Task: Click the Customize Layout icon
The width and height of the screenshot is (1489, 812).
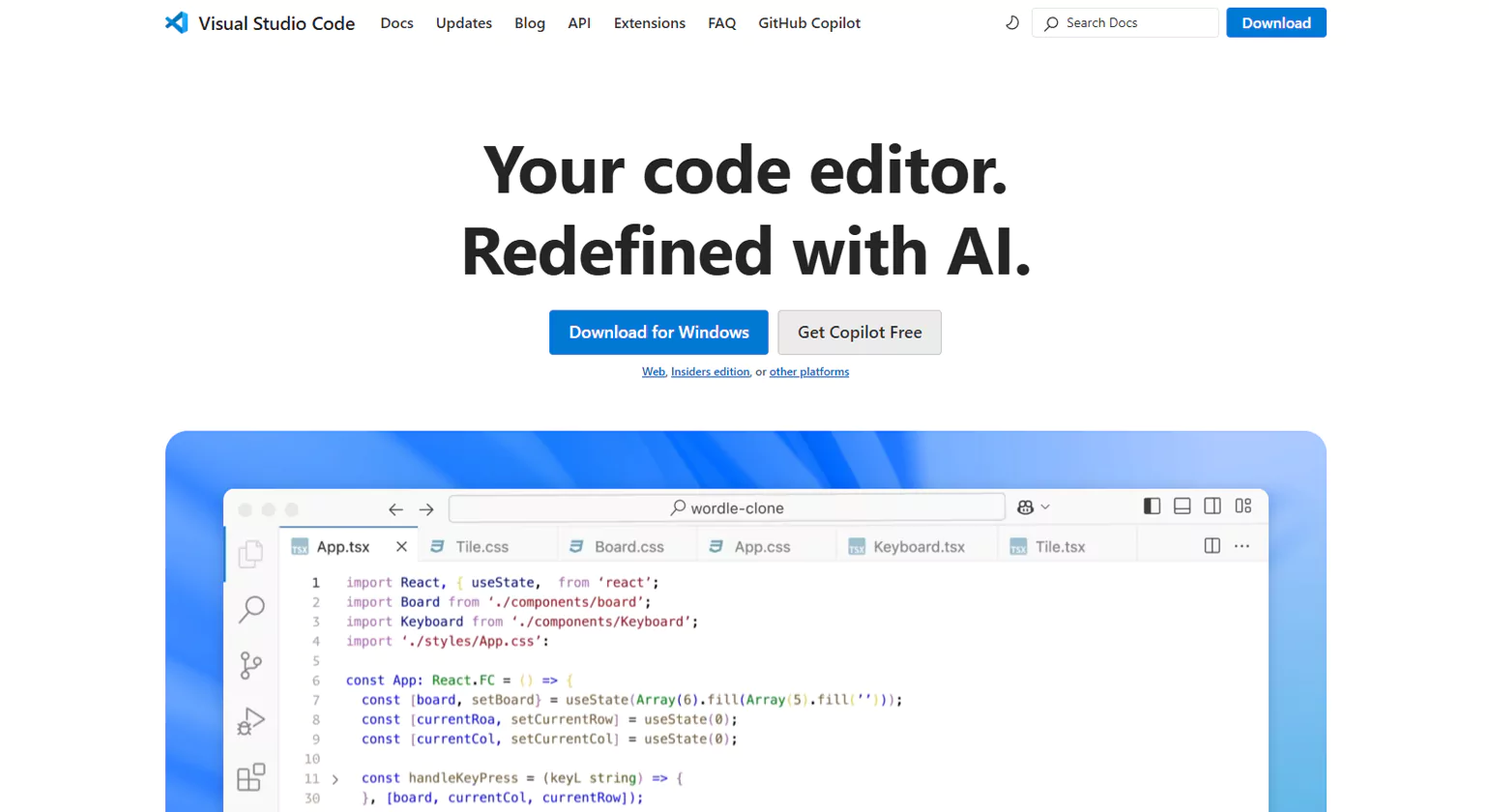Action: coord(1245,506)
